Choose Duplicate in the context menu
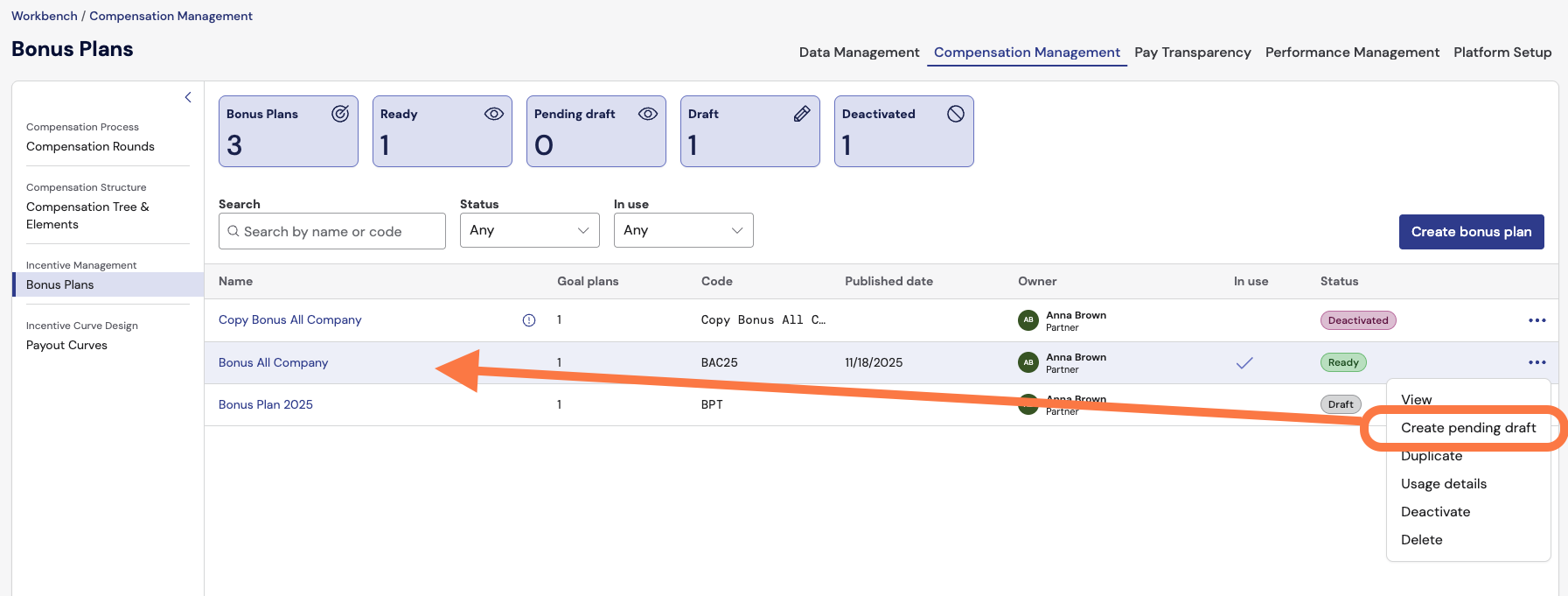 (x=1432, y=457)
